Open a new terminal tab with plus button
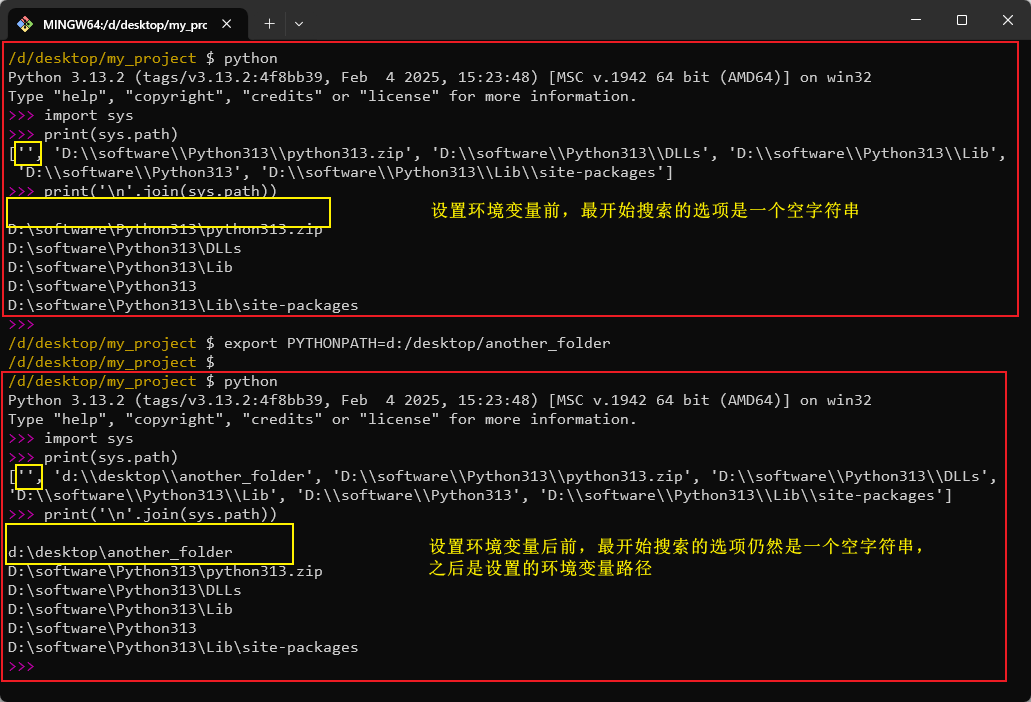The height and width of the screenshot is (702, 1031). click(269, 23)
